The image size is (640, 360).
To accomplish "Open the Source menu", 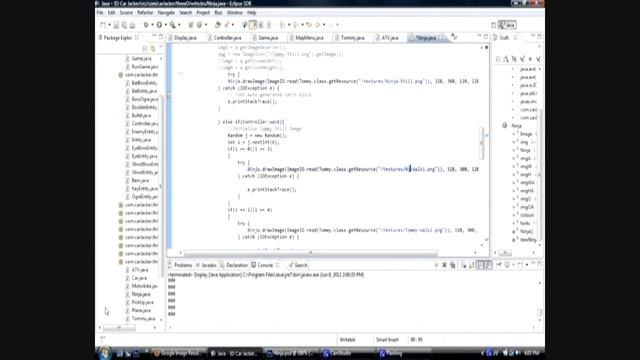I will point(126,13).
